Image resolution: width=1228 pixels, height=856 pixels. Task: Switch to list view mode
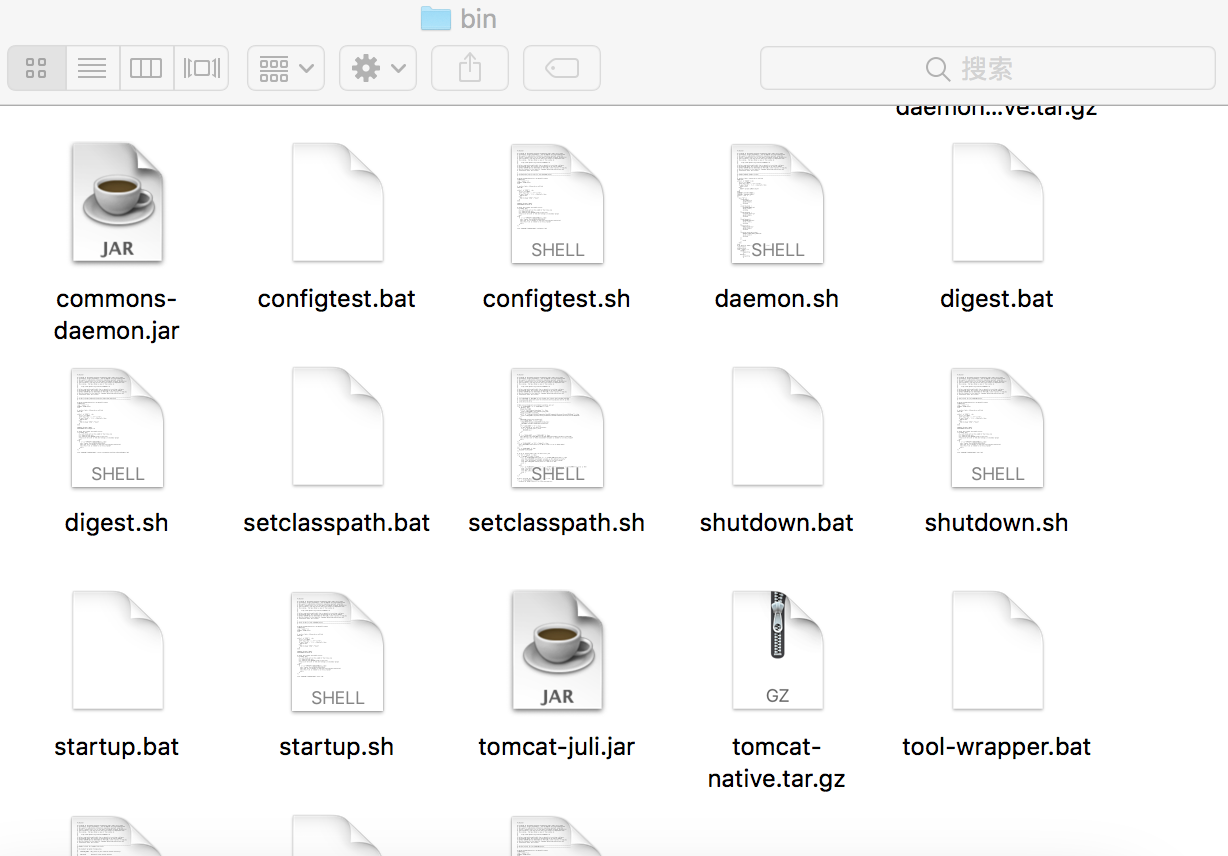pos(92,68)
